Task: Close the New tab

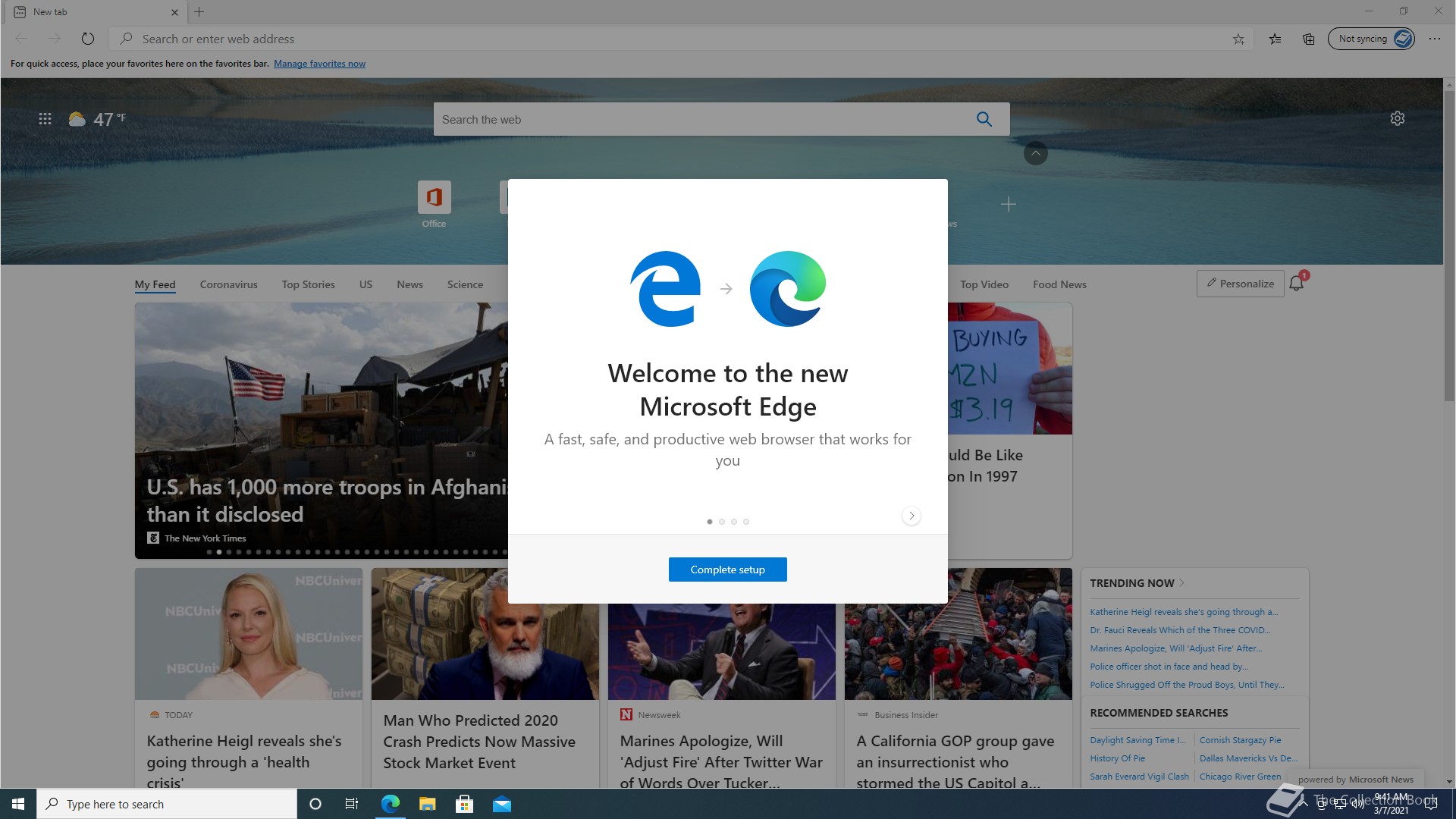Action: coord(174,12)
